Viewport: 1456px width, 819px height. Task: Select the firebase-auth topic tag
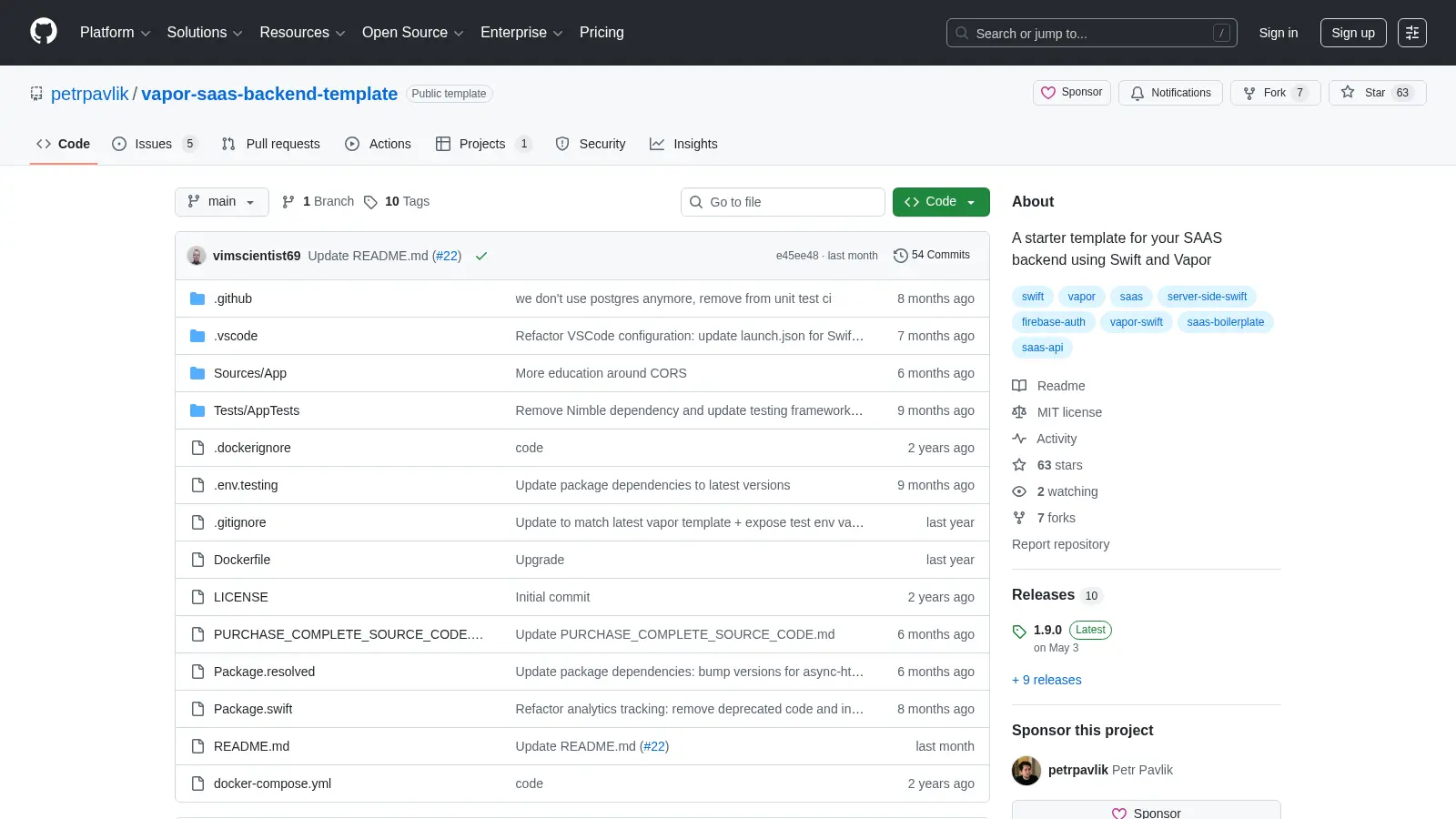(1053, 322)
